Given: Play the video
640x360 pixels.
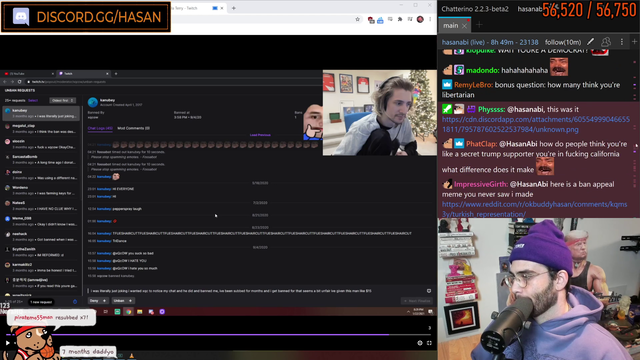Looking at the screenshot, I should (7, 343).
